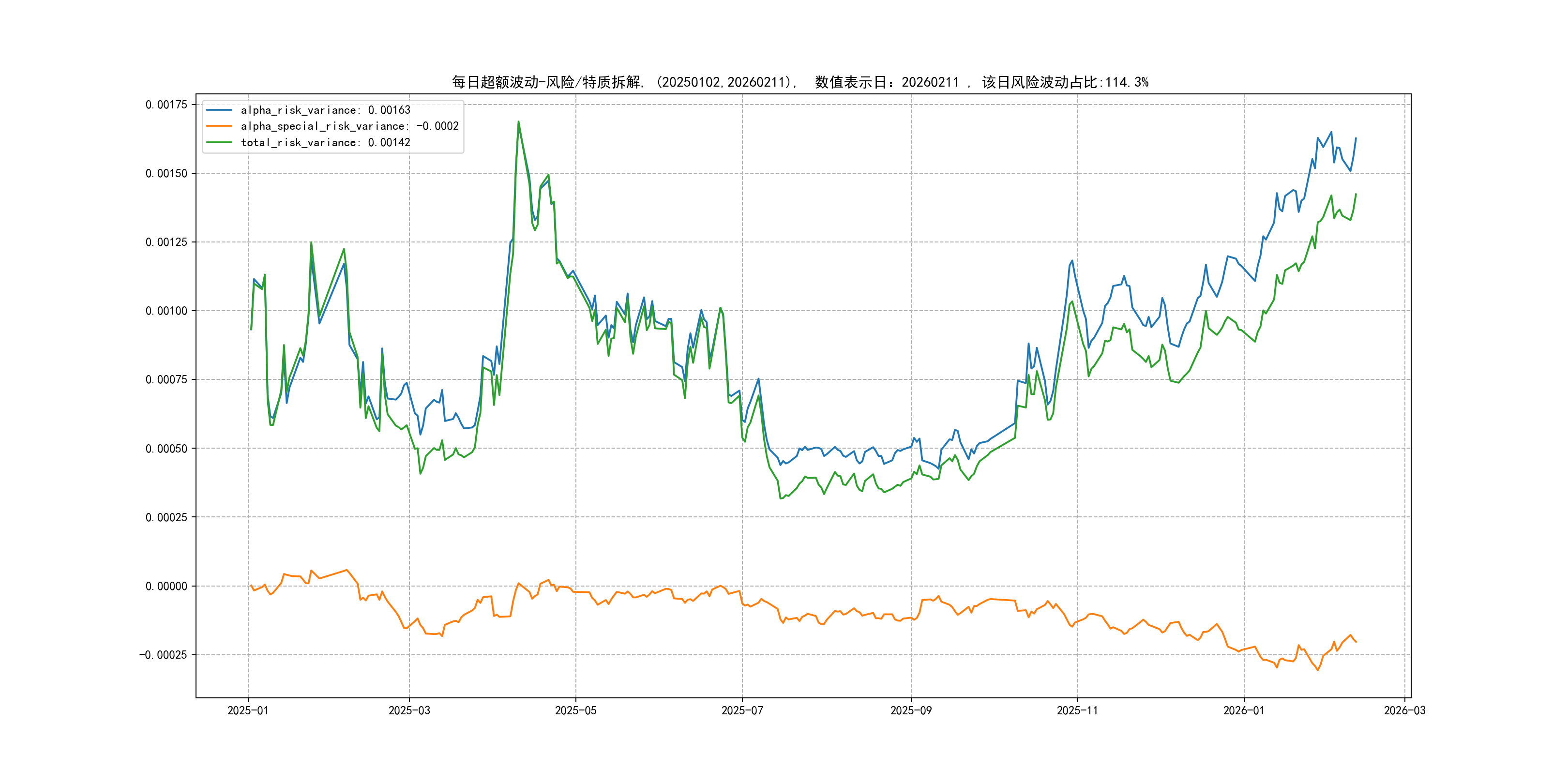Click the 2025-05 x-axis tick label
The width and height of the screenshot is (1568, 784).
pos(575,710)
